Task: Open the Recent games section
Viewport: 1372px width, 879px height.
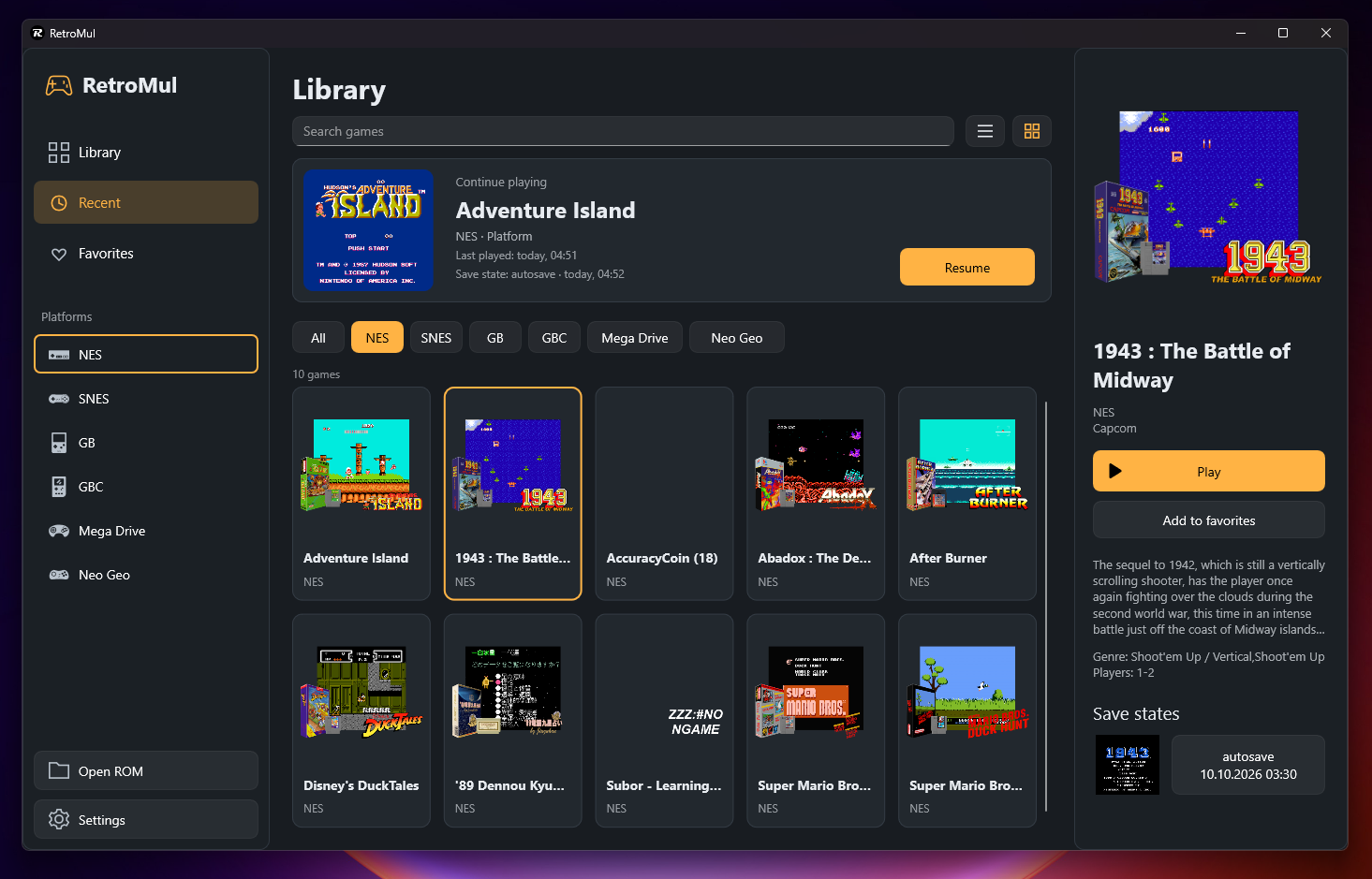Action: coord(146,203)
